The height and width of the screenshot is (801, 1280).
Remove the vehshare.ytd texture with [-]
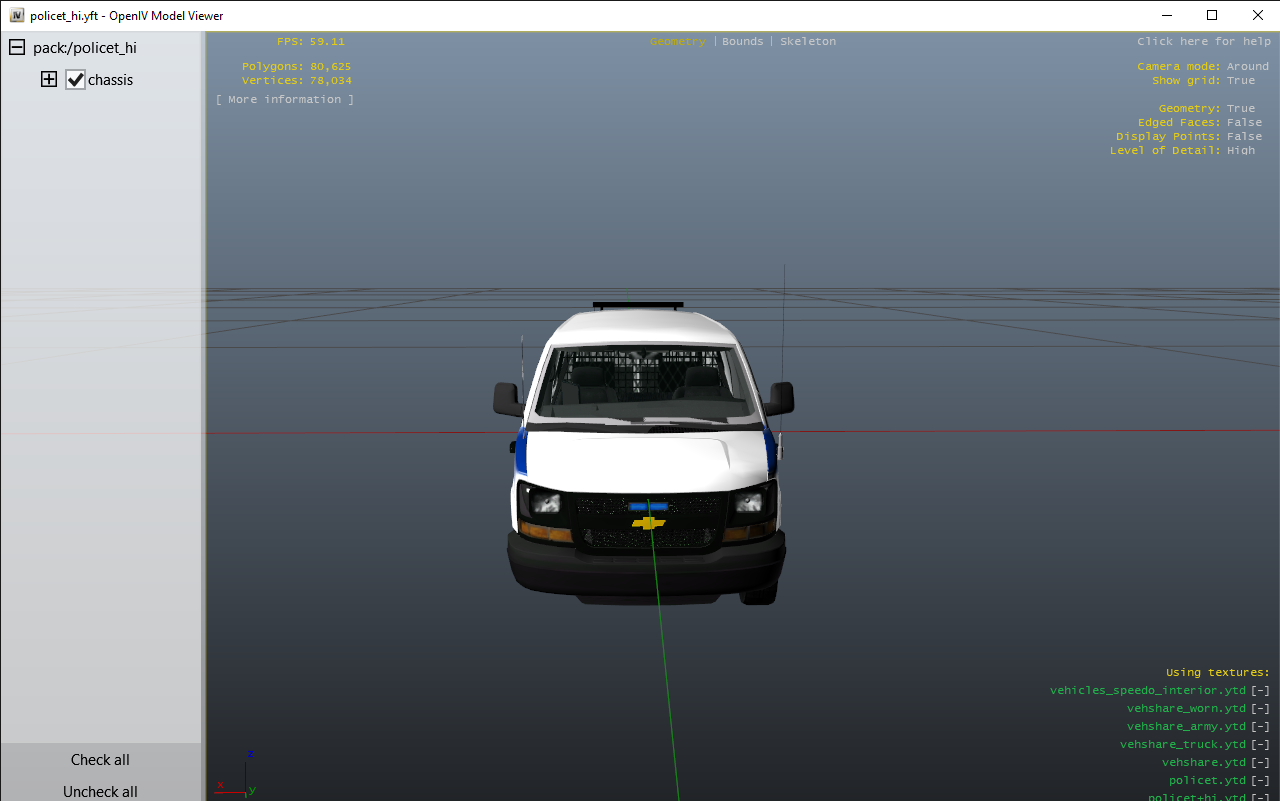point(1260,763)
